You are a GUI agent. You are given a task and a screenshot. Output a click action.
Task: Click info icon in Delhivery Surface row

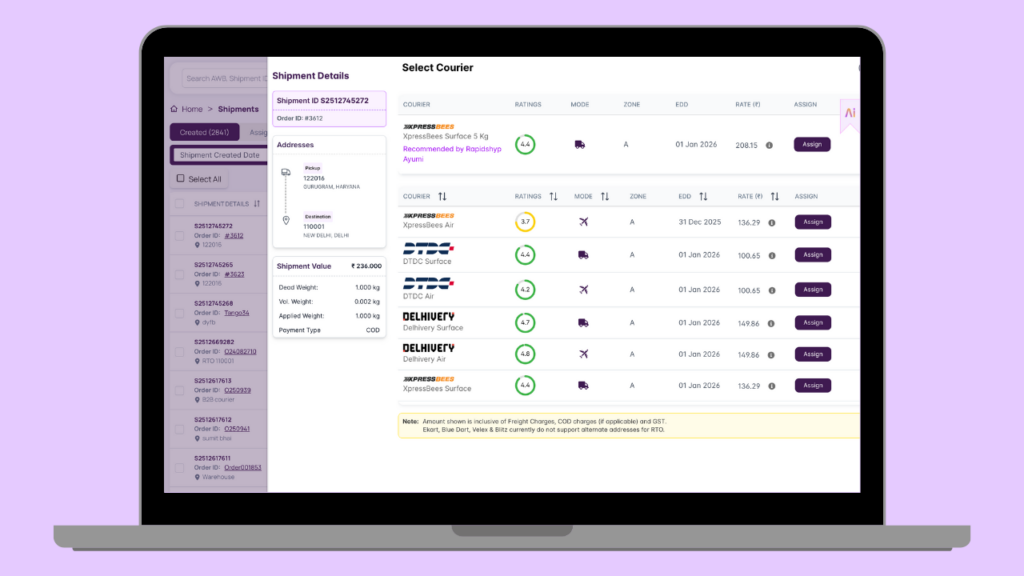[x=771, y=323]
